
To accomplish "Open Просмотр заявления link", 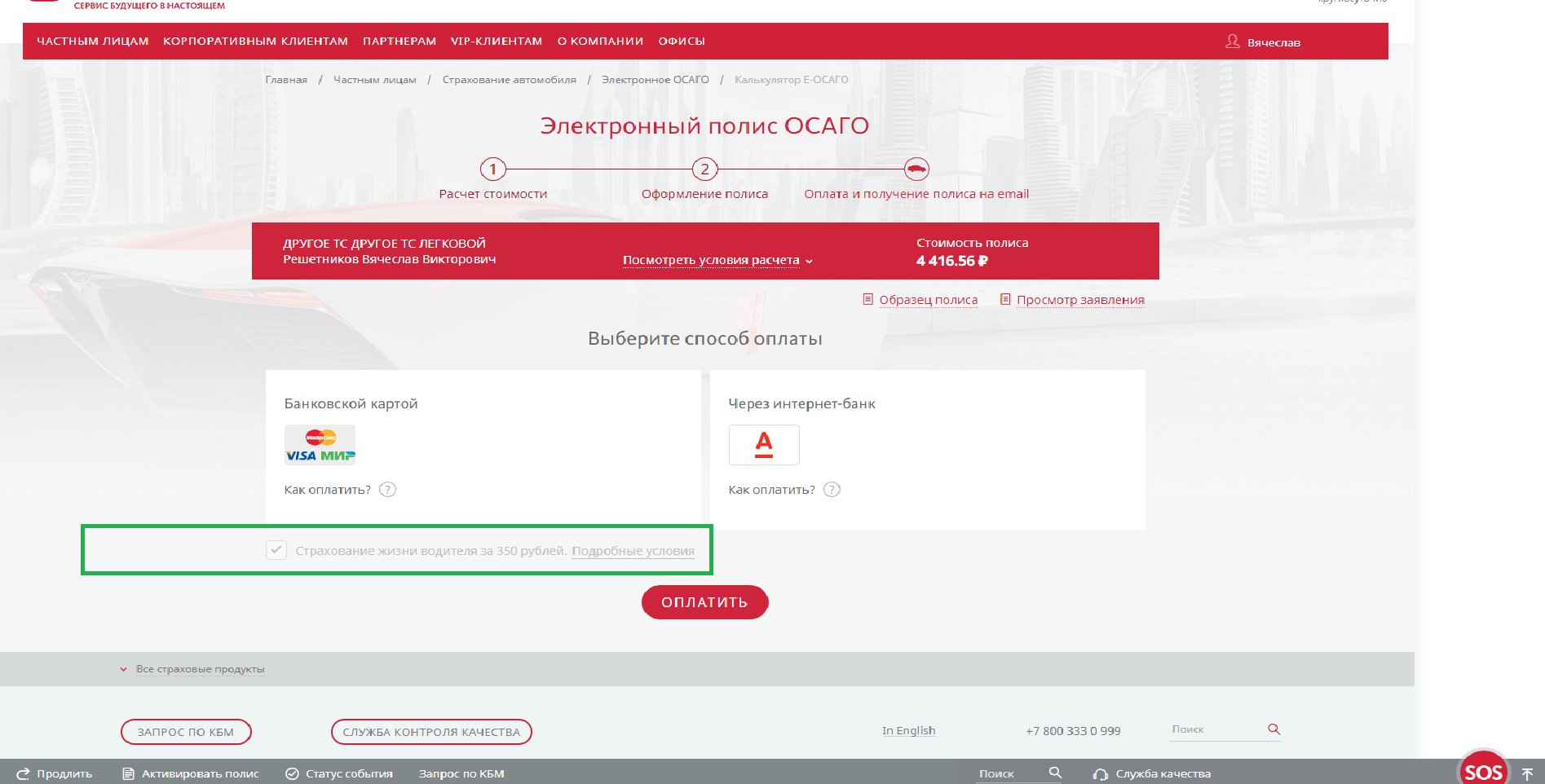I will [x=1079, y=300].
